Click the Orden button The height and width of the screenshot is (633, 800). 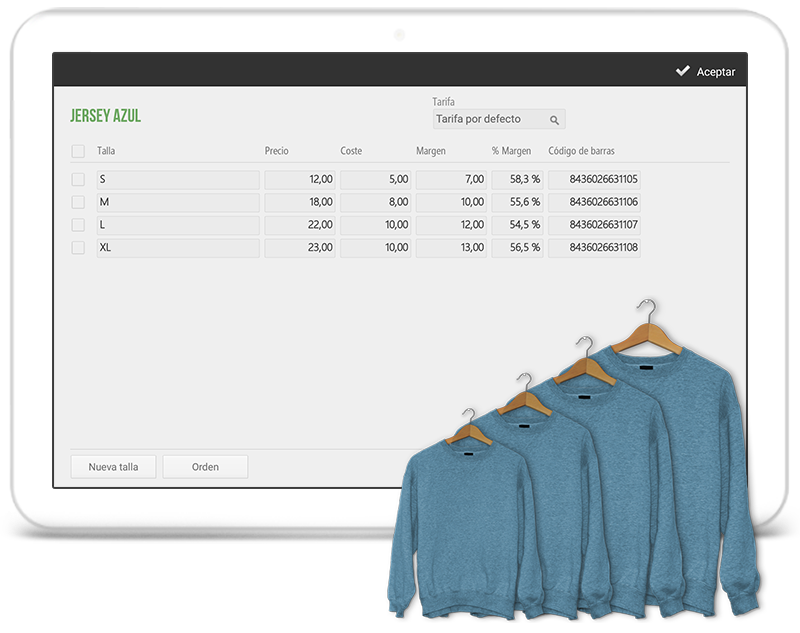click(x=205, y=466)
